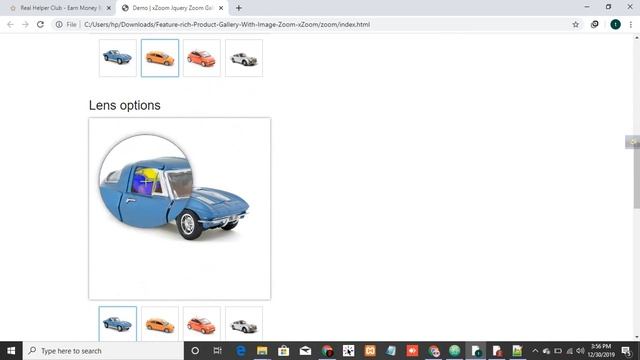This screenshot has width=640, height=360.
Task: Open battery status in system tray
Action: pyautogui.click(x=558, y=351)
